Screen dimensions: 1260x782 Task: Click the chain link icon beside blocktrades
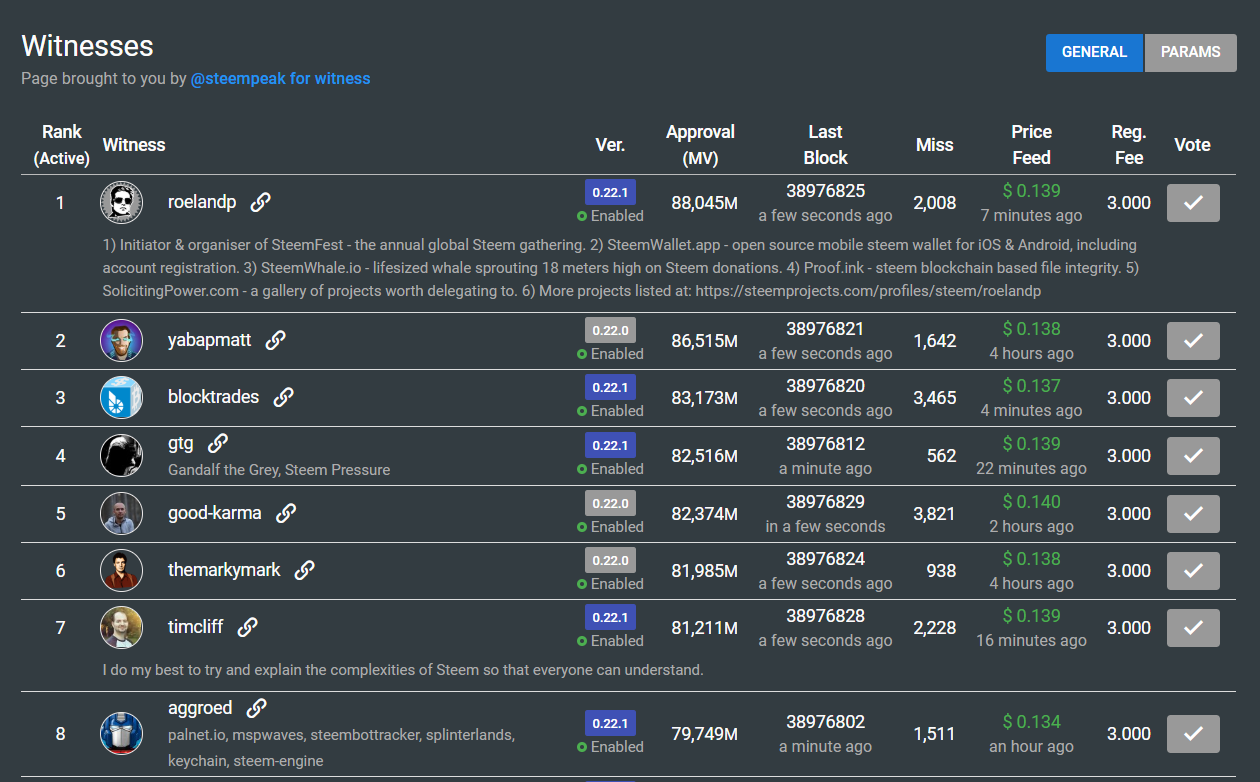284,397
